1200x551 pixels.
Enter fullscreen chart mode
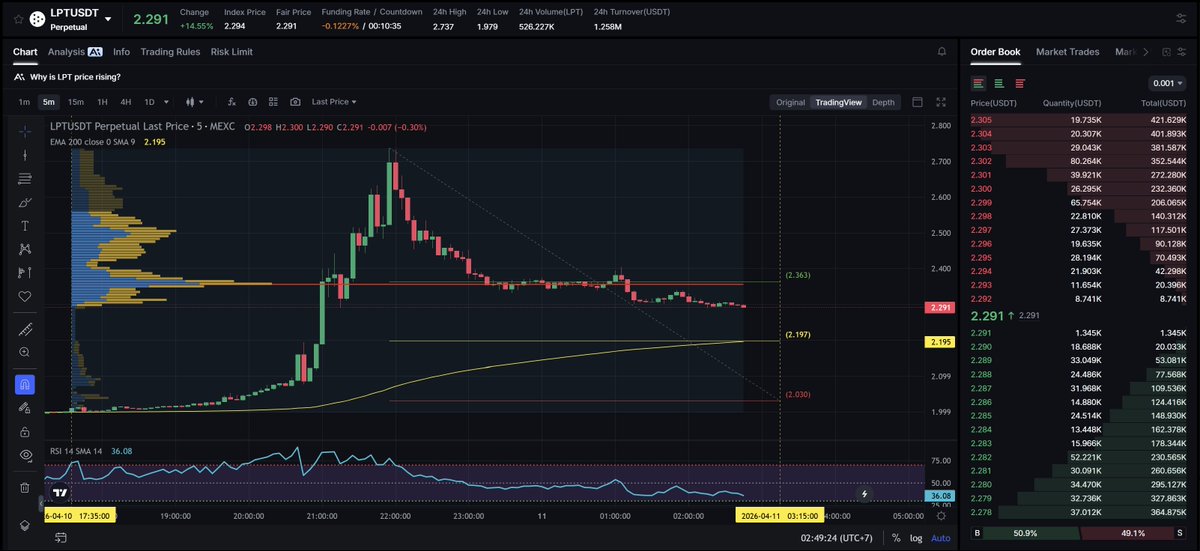tap(940, 102)
